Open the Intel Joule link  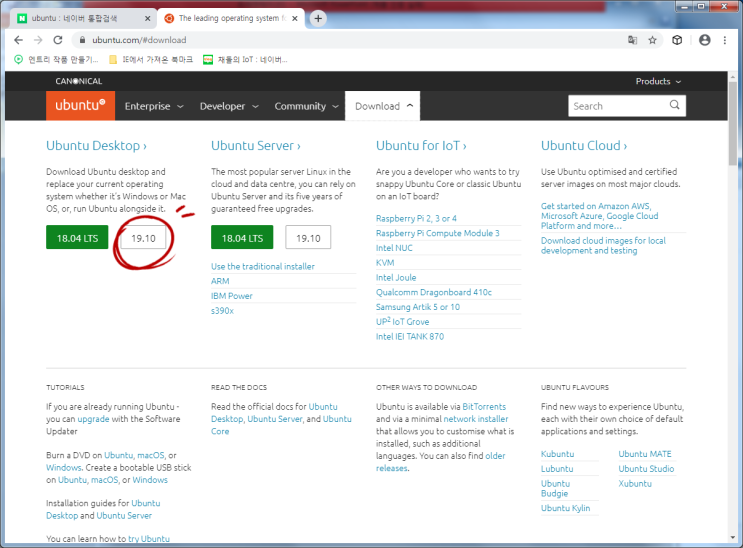396,277
